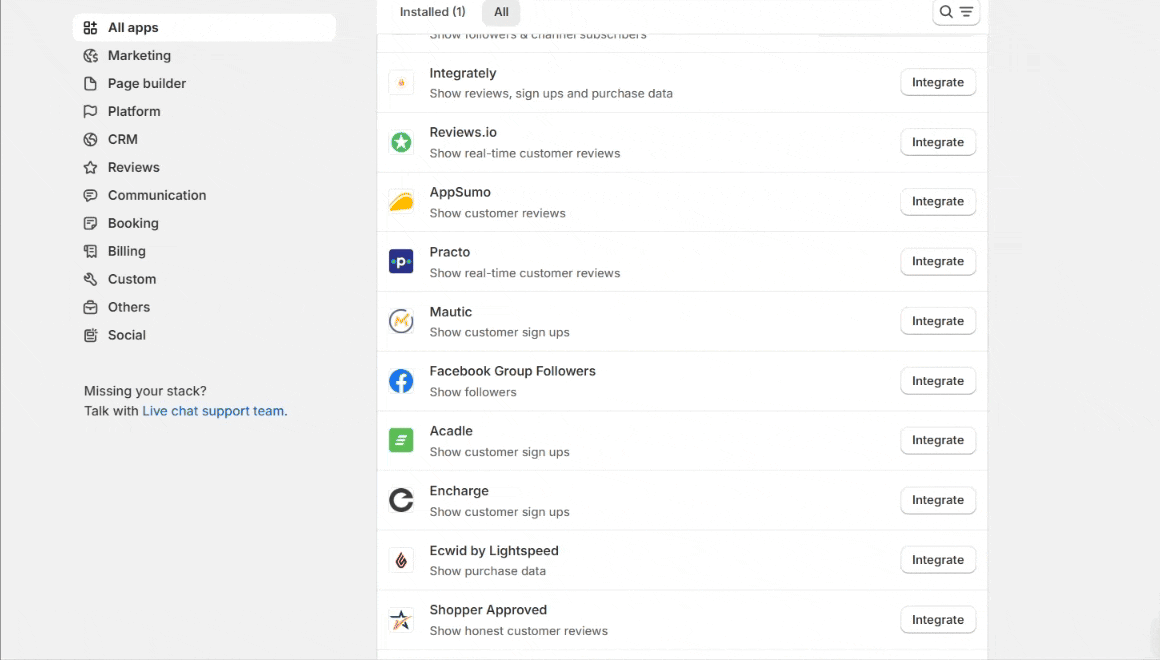The height and width of the screenshot is (660, 1160).
Task: Select the All tab
Action: (501, 12)
